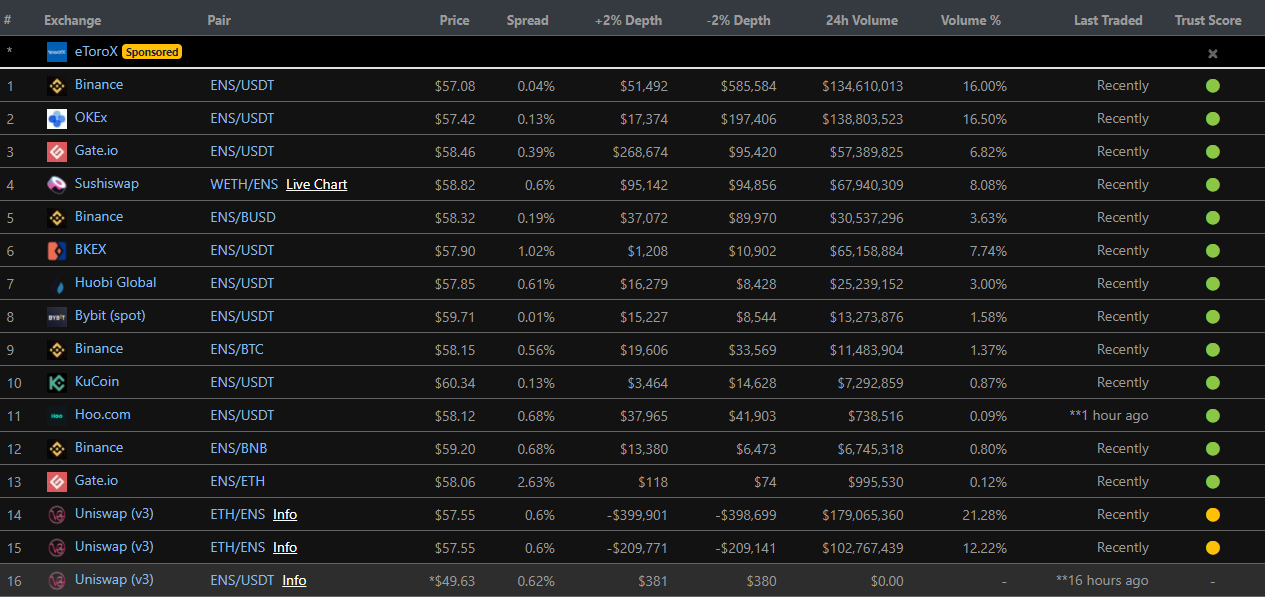Sort table by Trust Score header
This screenshot has height=597, width=1265.
pos(1207,20)
